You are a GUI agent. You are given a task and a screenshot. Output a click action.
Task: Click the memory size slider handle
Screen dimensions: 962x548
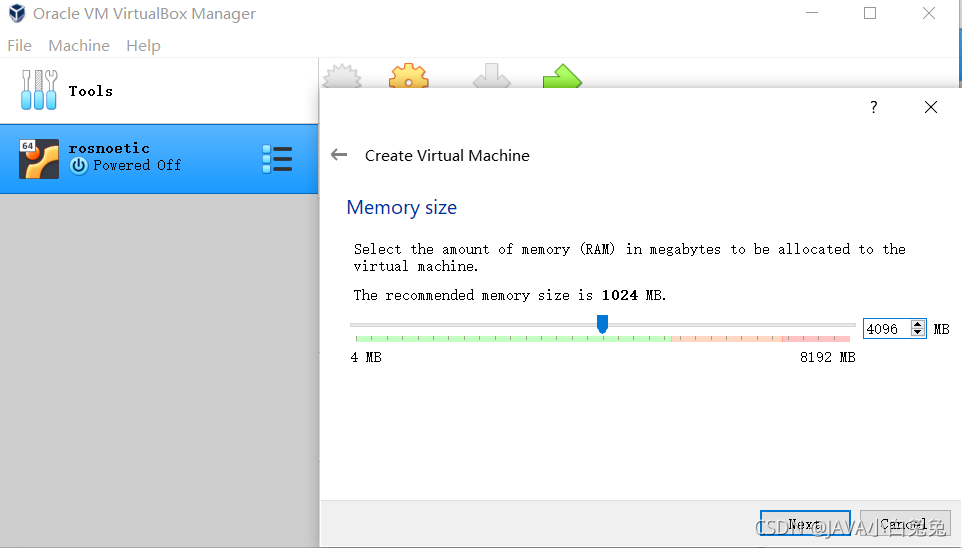[602, 324]
